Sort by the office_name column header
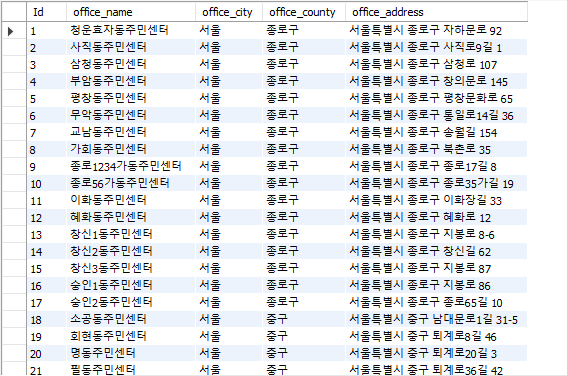The width and height of the screenshot is (567, 376). point(131,12)
